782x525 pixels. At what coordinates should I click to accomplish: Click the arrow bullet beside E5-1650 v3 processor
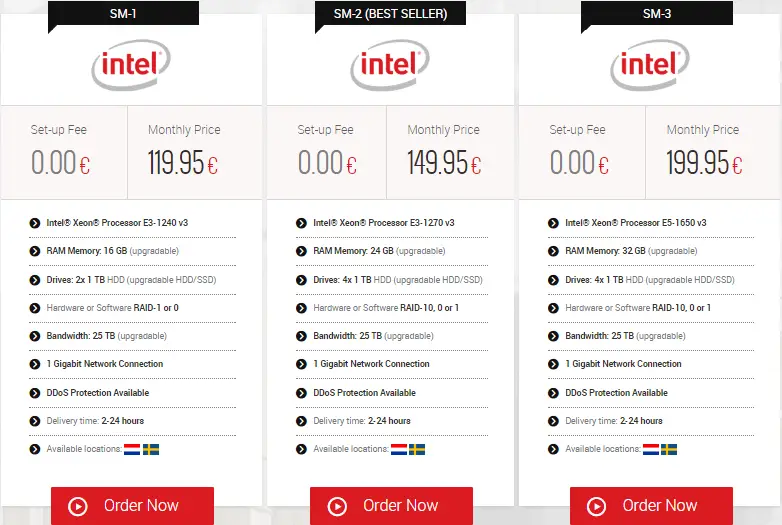(553, 223)
